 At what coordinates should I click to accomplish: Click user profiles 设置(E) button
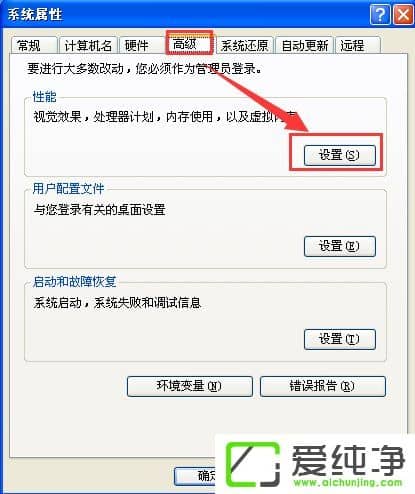point(340,246)
